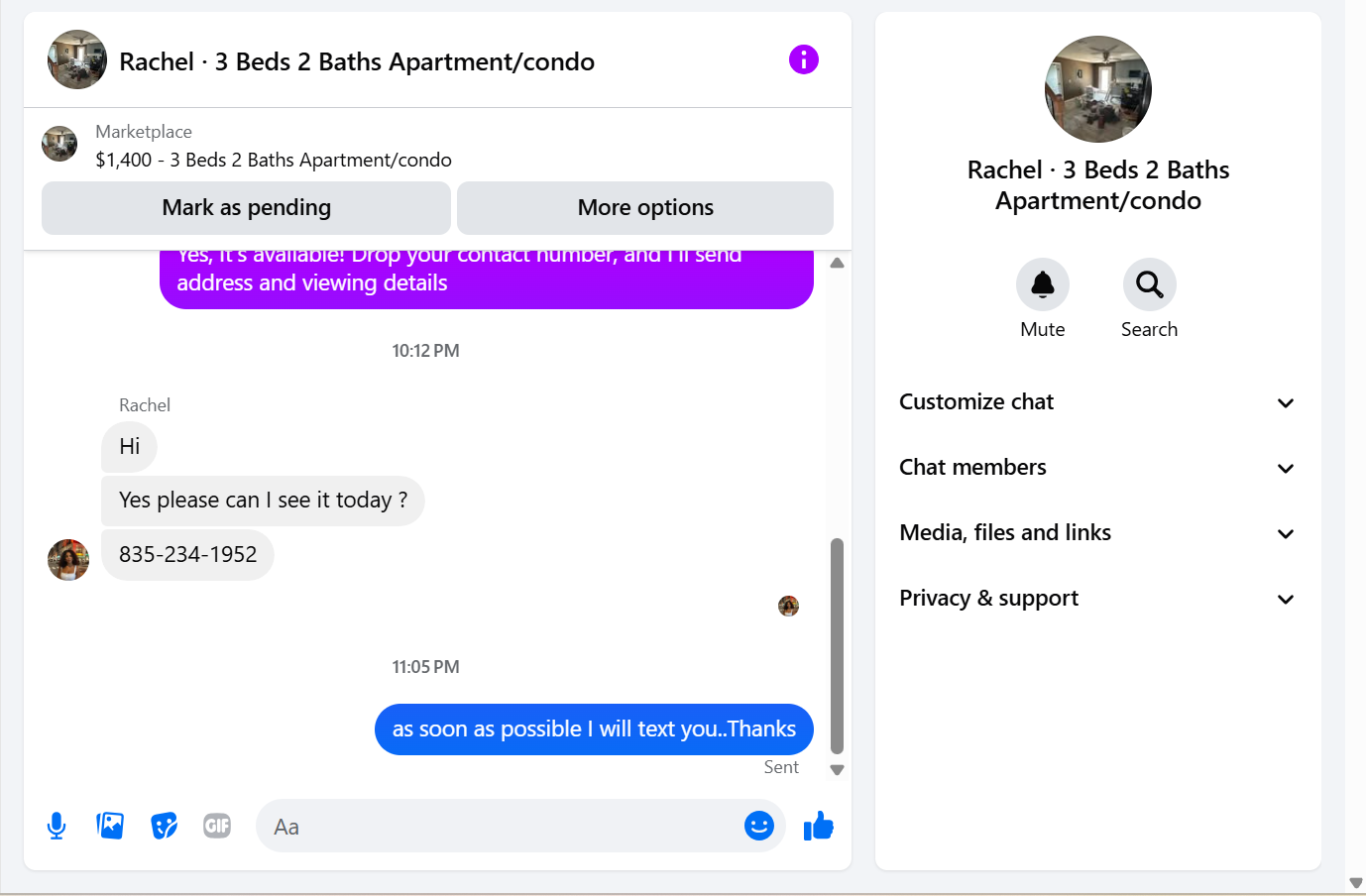Expand the Customize chat section
This screenshot has width=1366, height=896.
pyautogui.click(x=1097, y=402)
